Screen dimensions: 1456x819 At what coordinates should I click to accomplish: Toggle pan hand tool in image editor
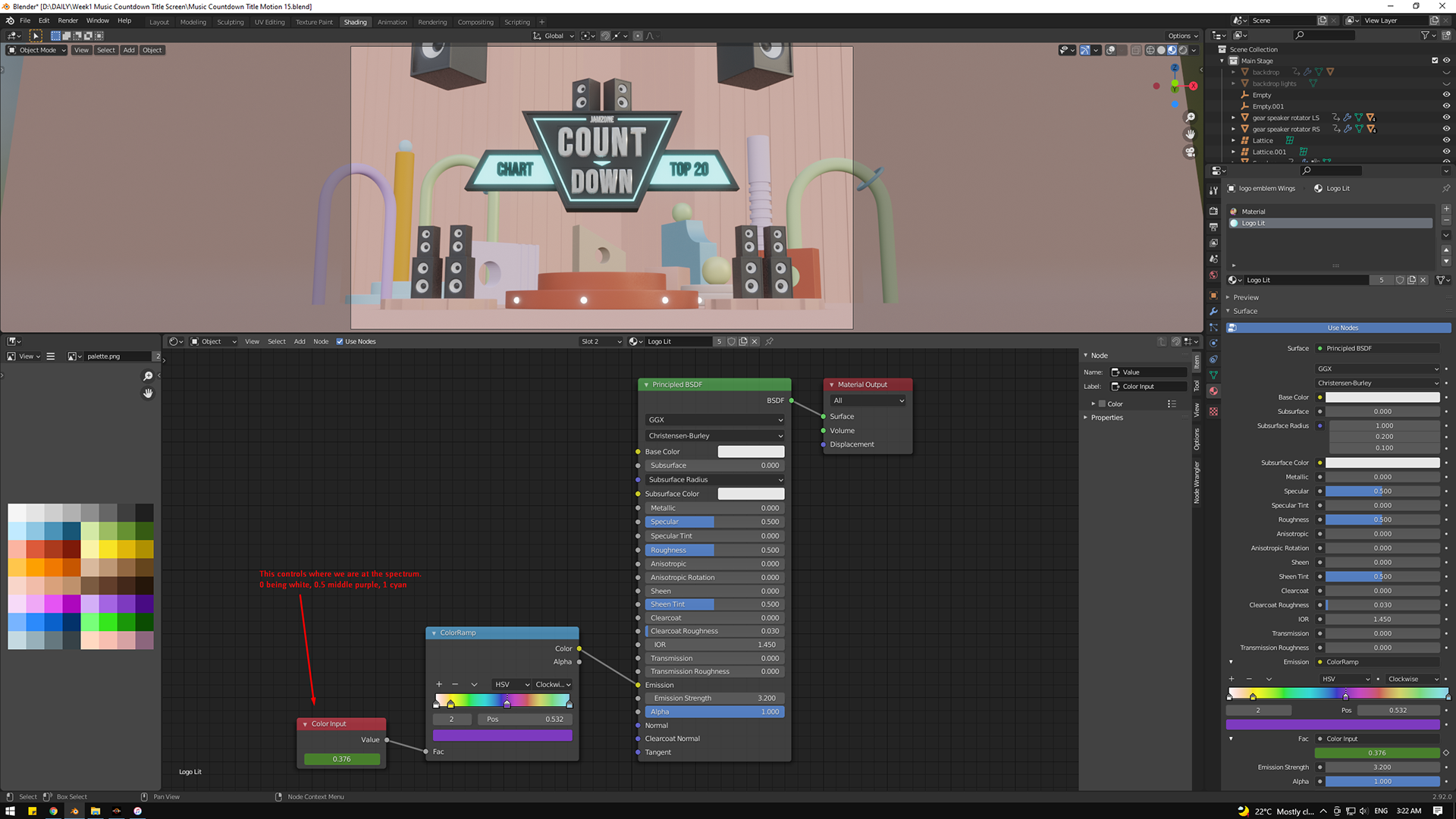pyautogui.click(x=148, y=393)
